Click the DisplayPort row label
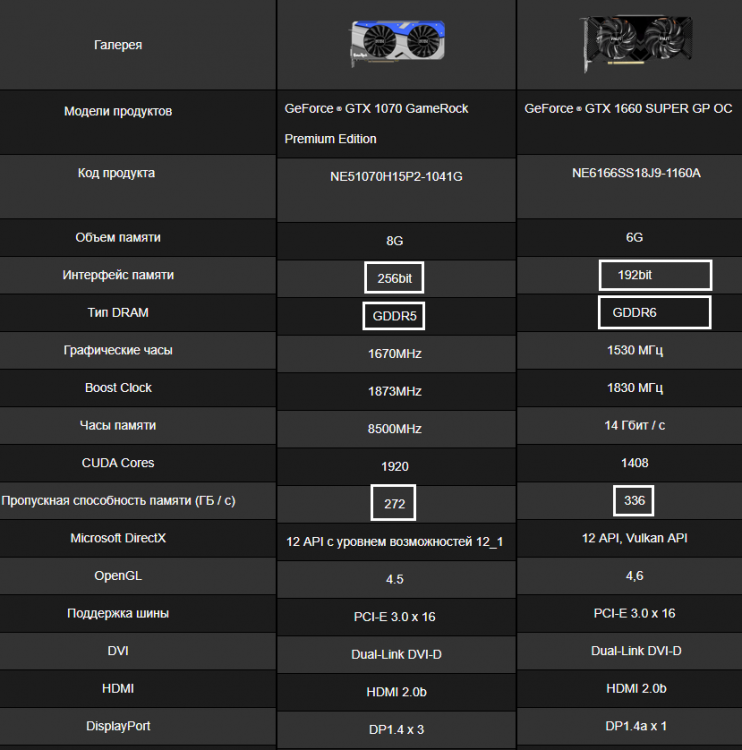Screen dimensions: 742x750 [x=118, y=726]
